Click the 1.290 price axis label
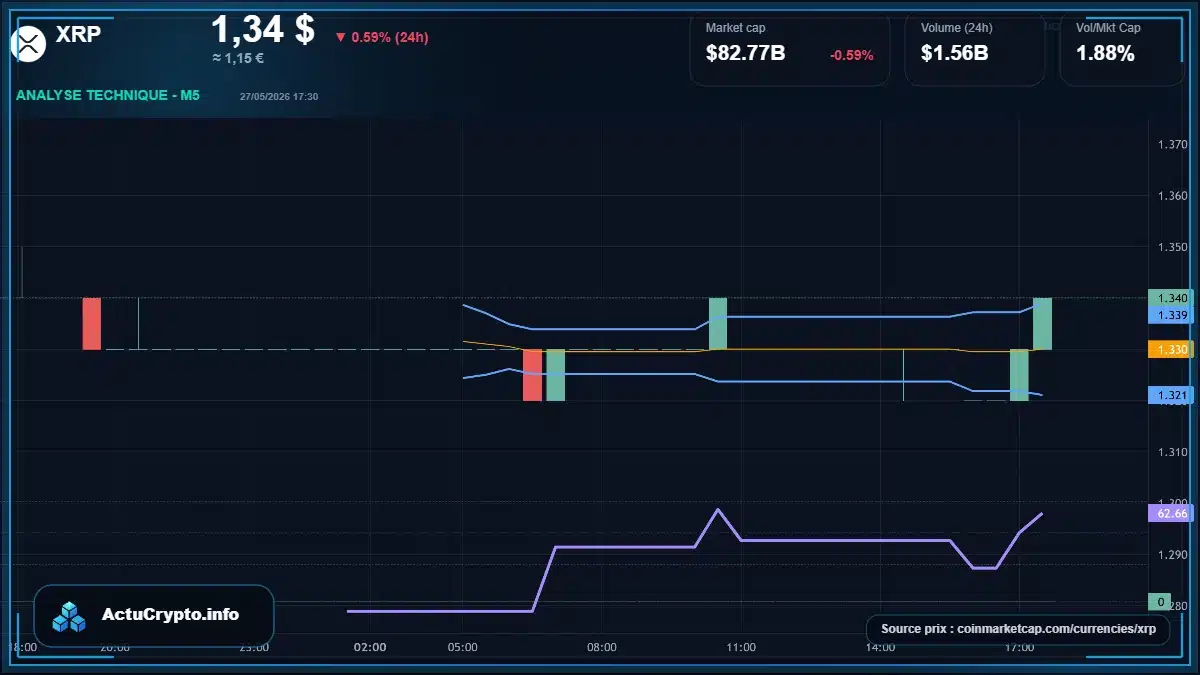 coord(1172,554)
